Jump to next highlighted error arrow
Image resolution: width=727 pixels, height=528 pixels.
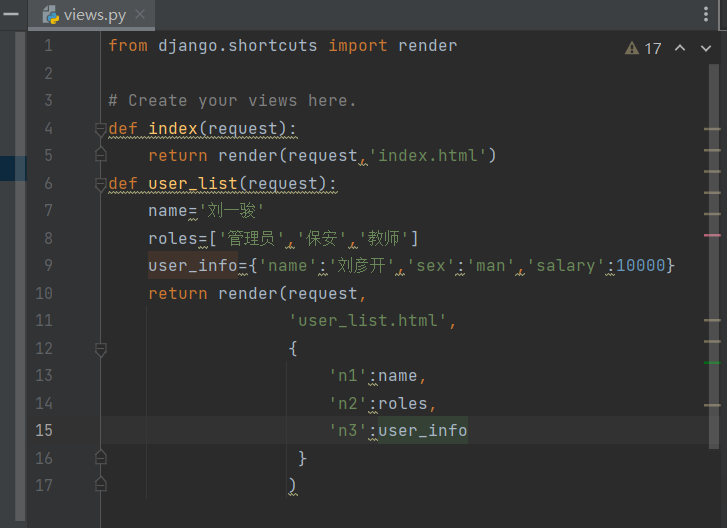706,48
